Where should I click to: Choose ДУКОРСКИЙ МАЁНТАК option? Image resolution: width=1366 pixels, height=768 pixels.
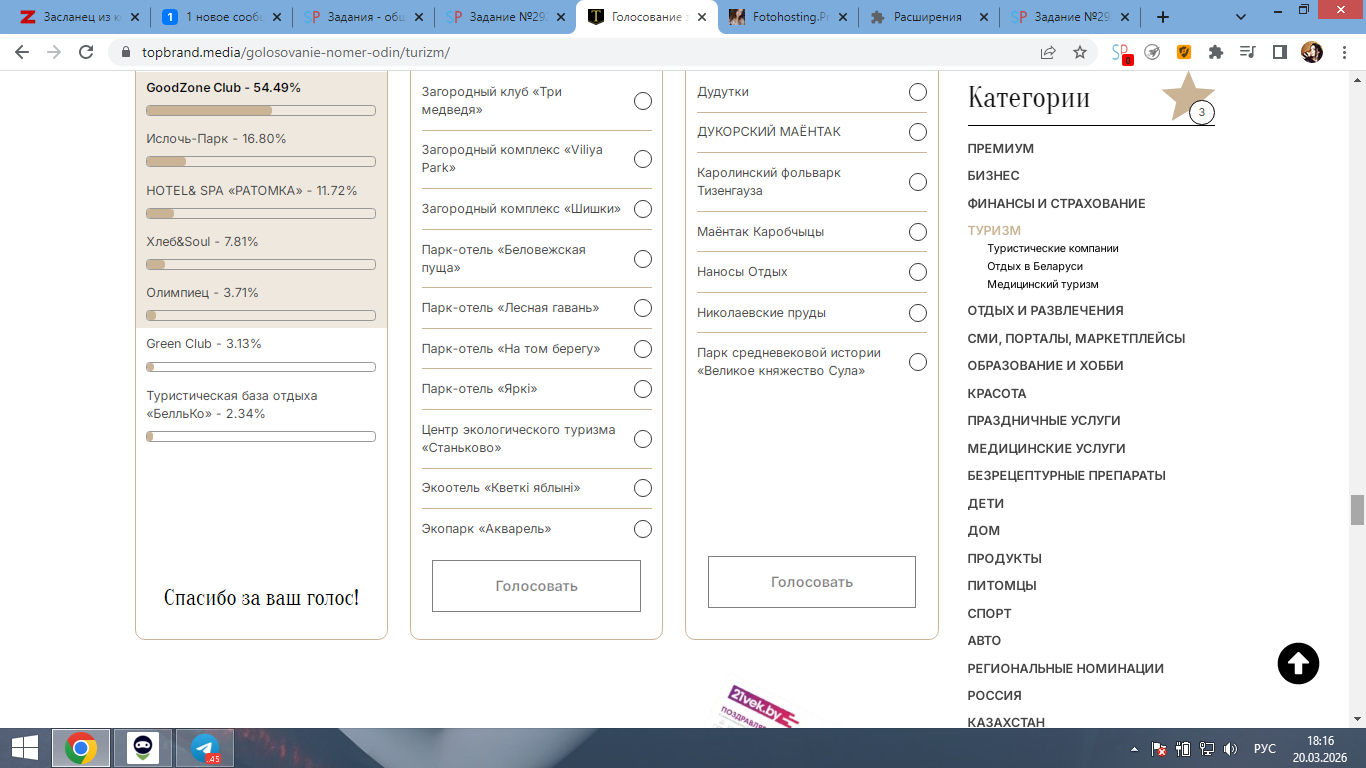pos(918,132)
